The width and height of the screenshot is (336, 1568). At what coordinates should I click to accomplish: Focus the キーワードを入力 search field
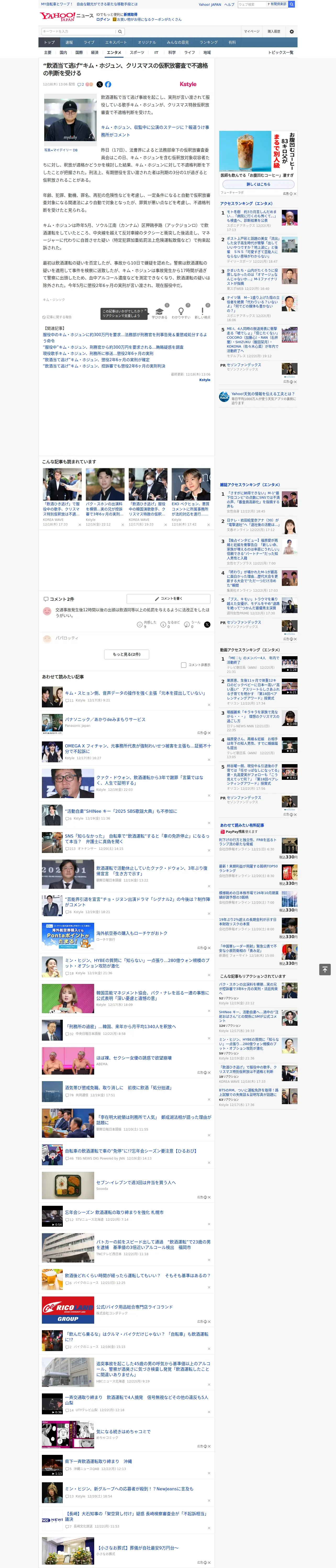pyautogui.click(x=78, y=32)
